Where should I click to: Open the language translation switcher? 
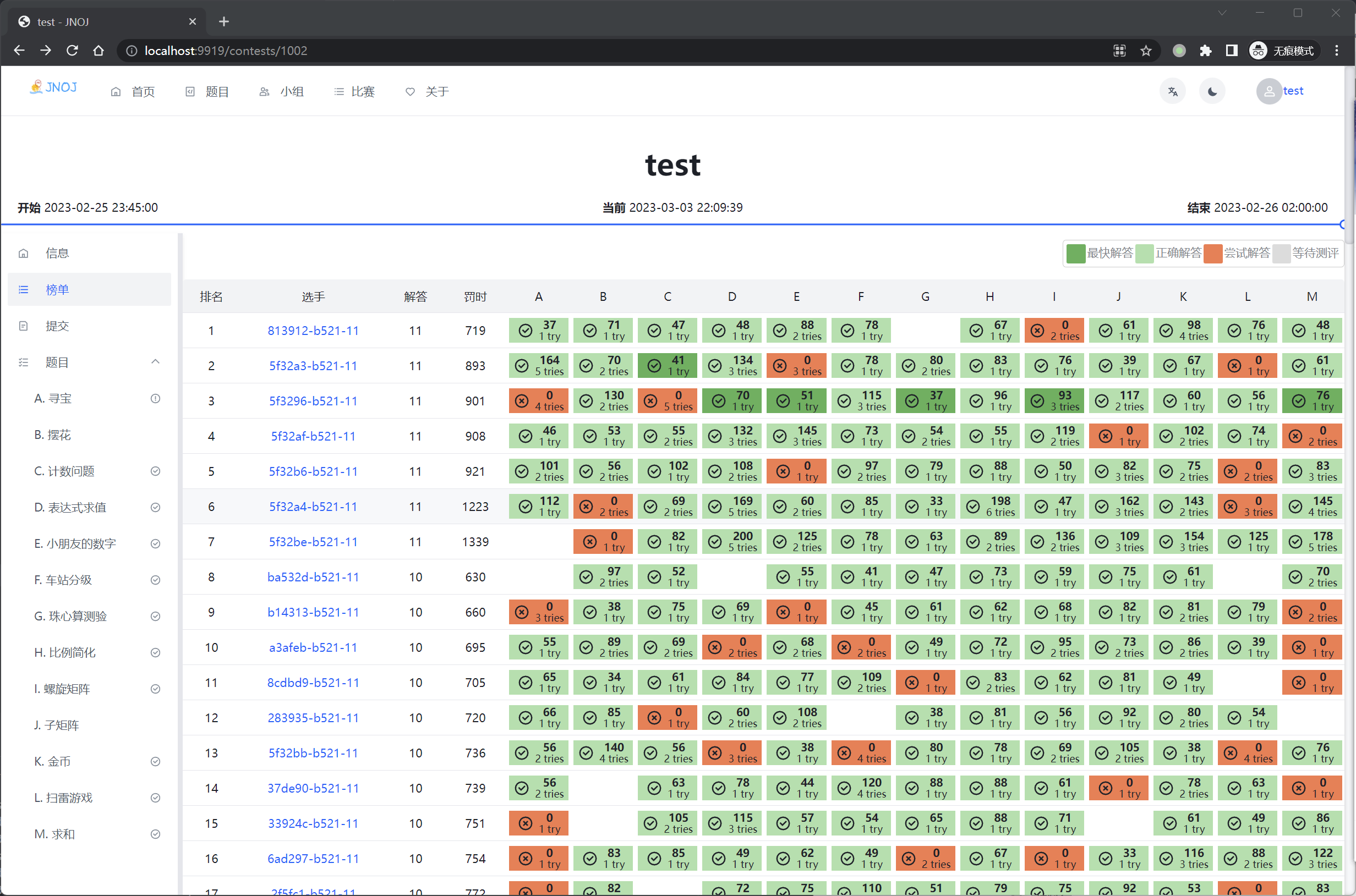[1173, 91]
